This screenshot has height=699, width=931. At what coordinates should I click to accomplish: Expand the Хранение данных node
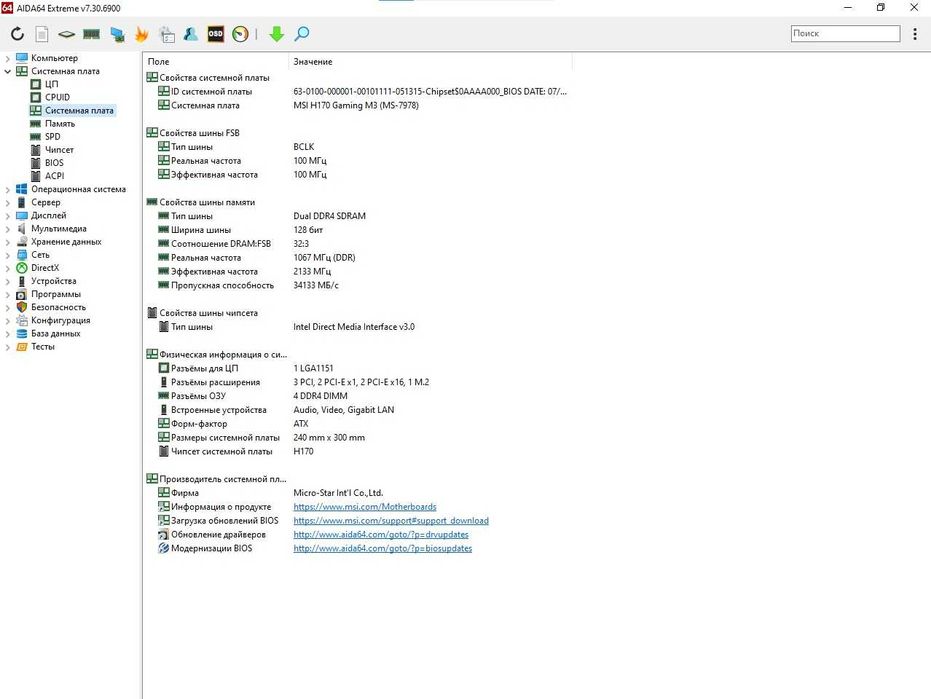pos(7,242)
